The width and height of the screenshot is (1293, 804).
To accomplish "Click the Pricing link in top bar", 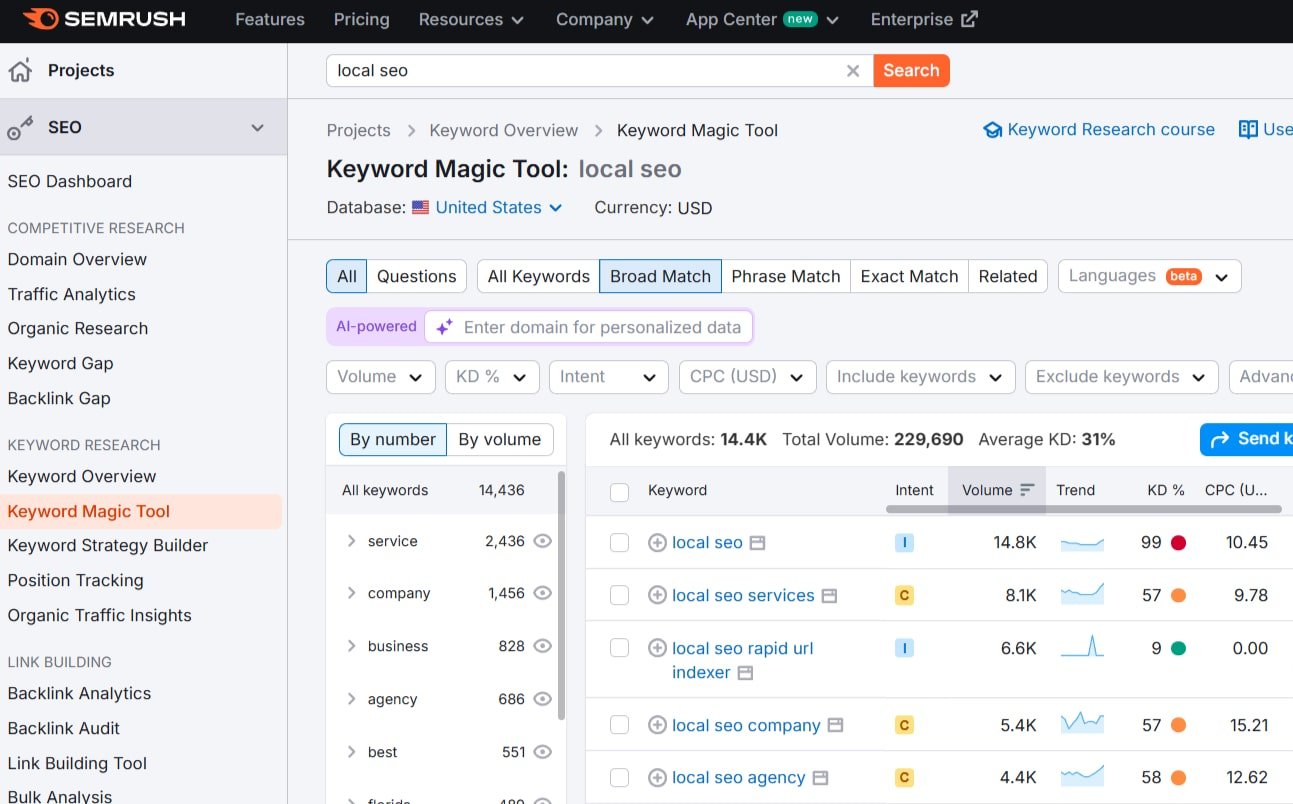I will click(361, 20).
